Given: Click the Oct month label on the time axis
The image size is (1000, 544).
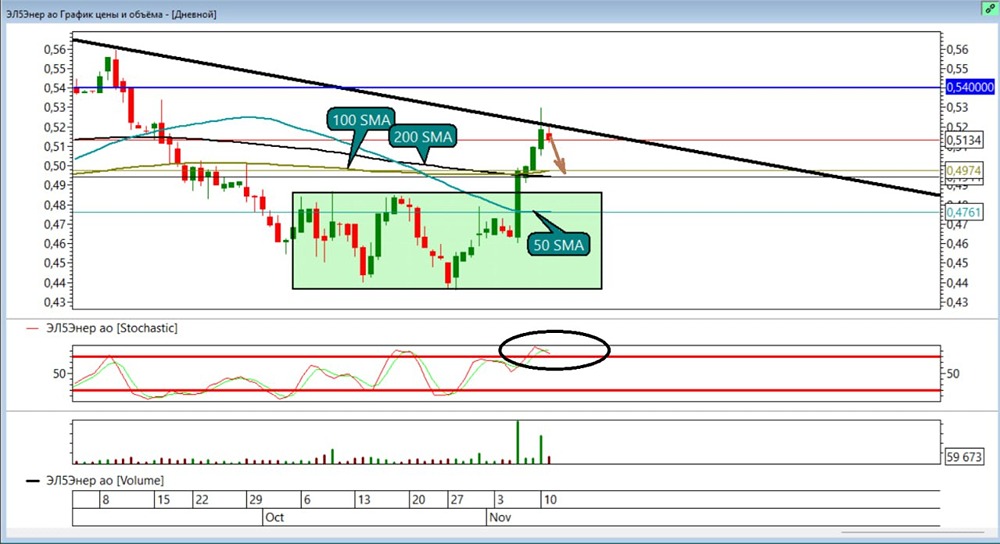Looking at the screenshot, I should pyautogui.click(x=275, y=518).
